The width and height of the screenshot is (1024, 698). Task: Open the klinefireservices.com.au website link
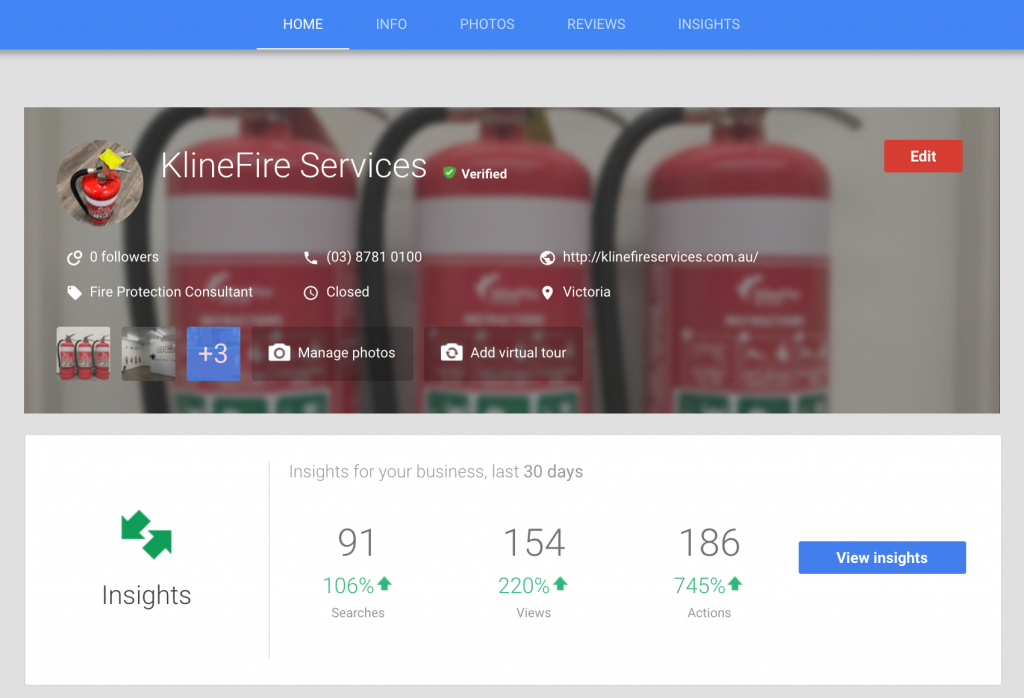click(x=660, y=257)
